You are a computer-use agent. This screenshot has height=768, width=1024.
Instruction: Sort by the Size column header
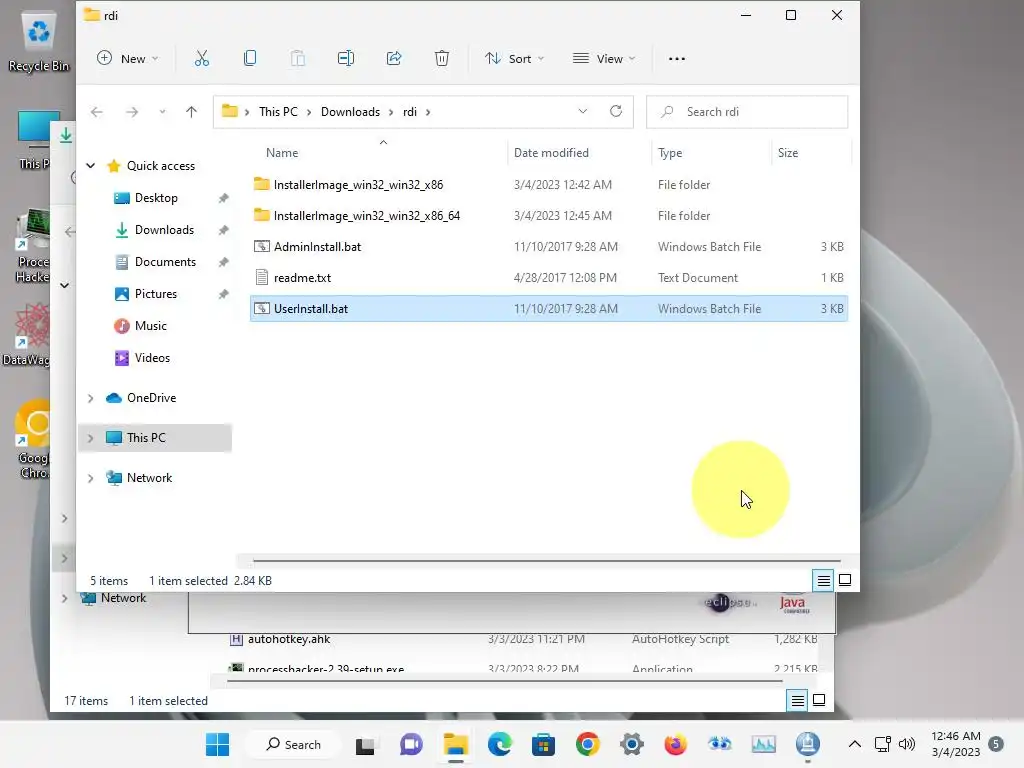pyautogui.click(x=788, y=153)
